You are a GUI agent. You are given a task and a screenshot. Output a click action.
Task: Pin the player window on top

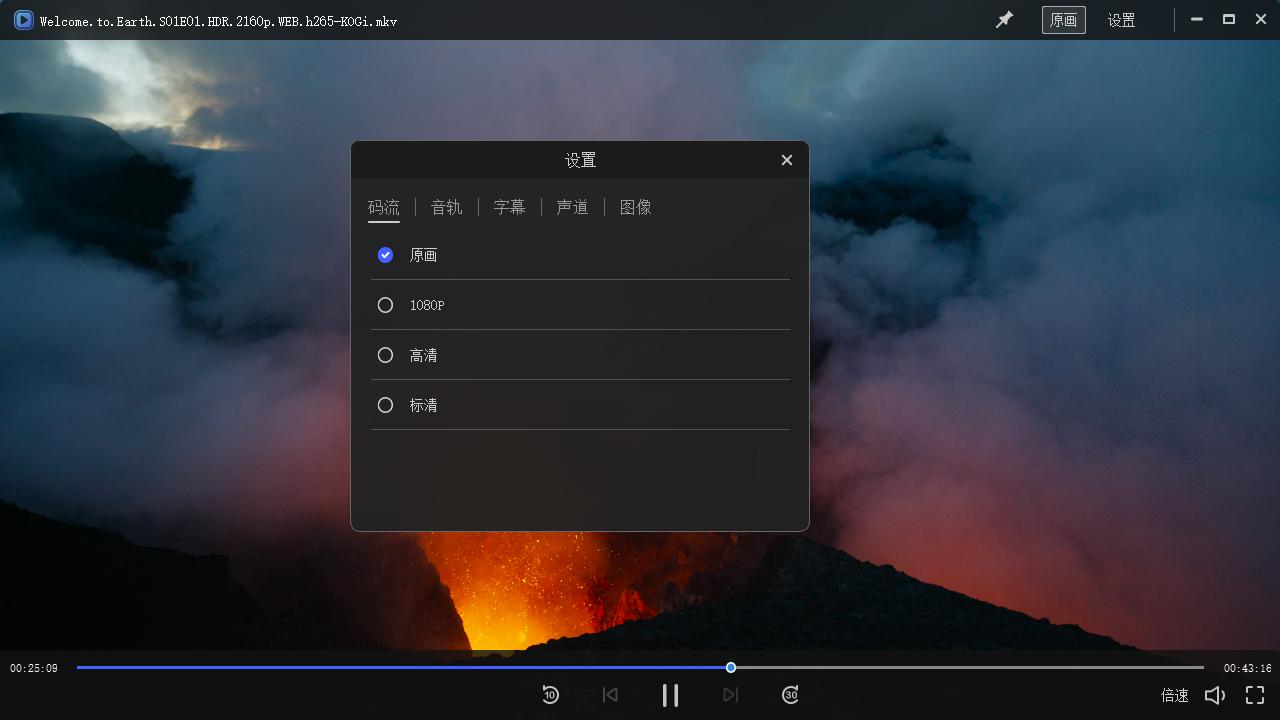(1004, 19)
